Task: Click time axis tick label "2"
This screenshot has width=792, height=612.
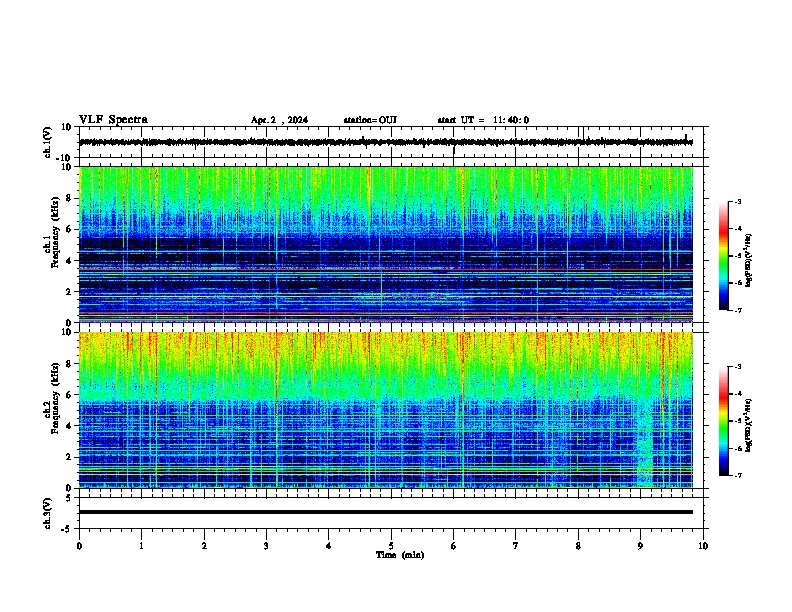Action: pos(204,546)
